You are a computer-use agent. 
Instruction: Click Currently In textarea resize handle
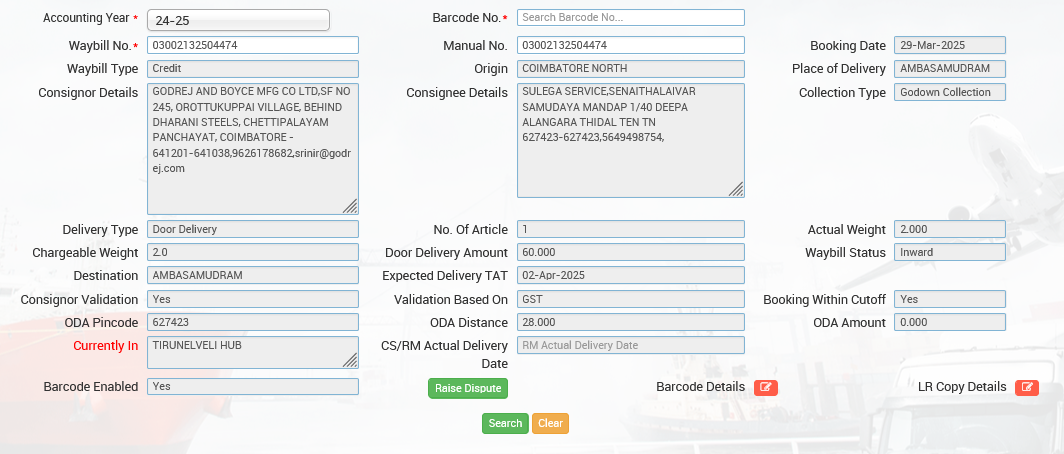[351, 361]
